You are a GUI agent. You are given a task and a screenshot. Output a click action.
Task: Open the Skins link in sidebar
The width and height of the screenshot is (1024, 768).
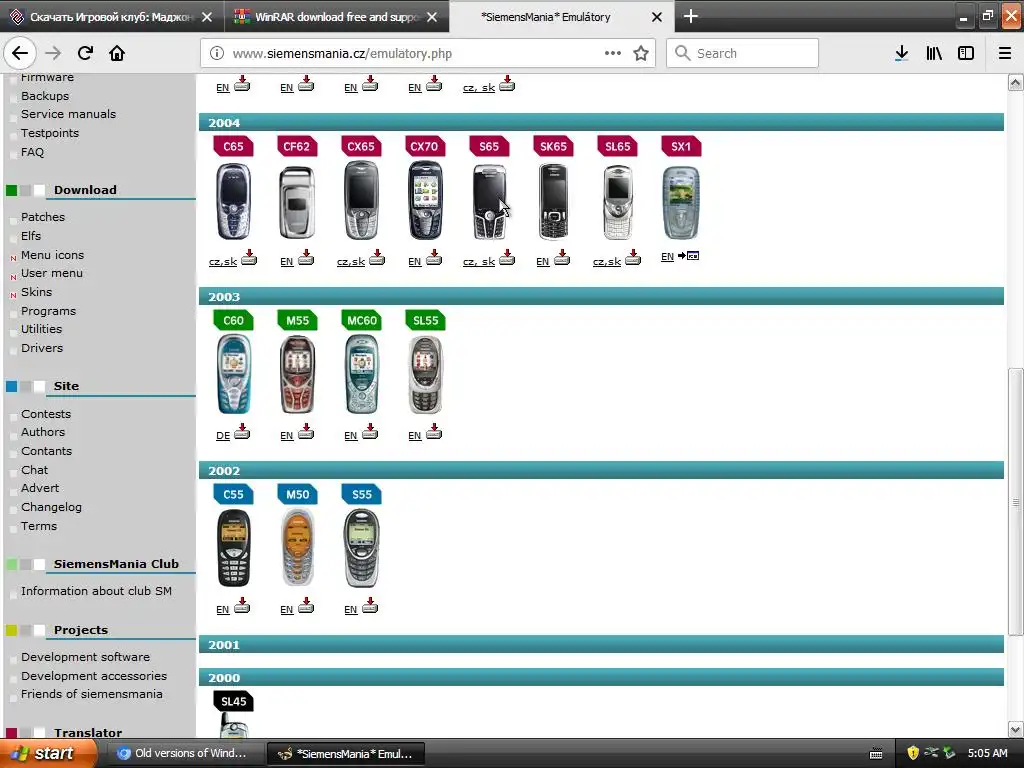click(x=36, y=292)
